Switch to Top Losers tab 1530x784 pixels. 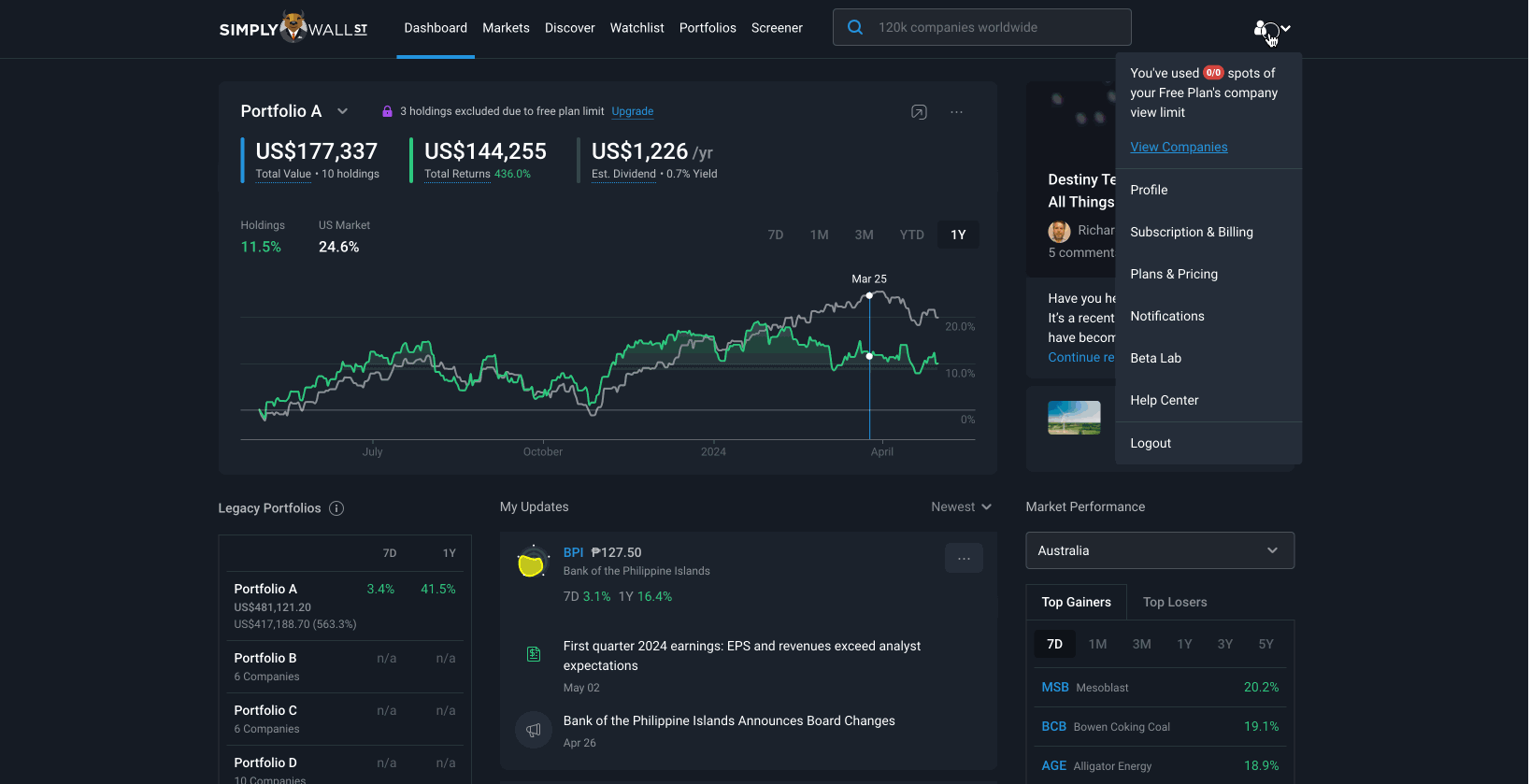pos(1175,602)
